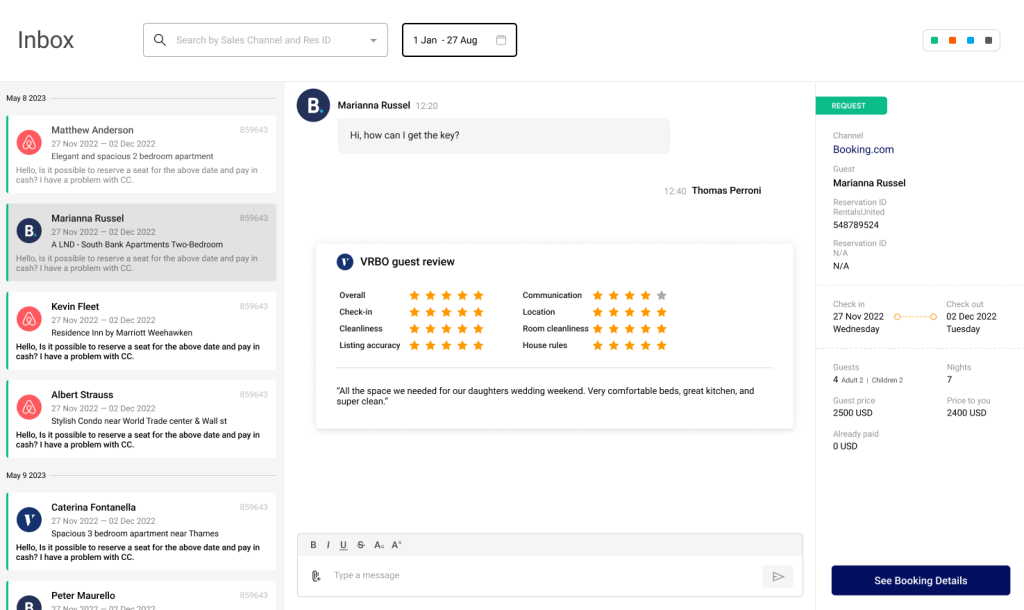Select the 'Hi, how can I get the key?' message
Image resolution: width=1024 pixels, height=610 pixels.
pos(504,135)
